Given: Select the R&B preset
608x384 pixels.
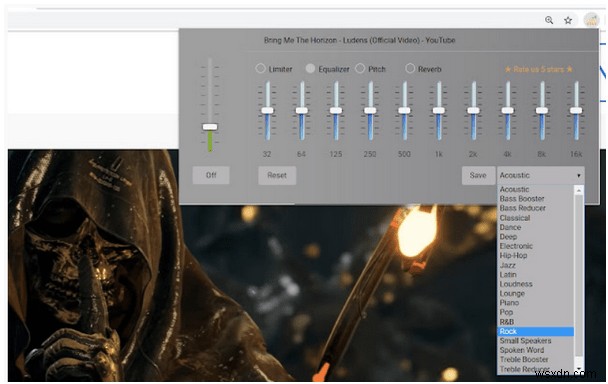Looking at the screenshot, I should [535, 322].
